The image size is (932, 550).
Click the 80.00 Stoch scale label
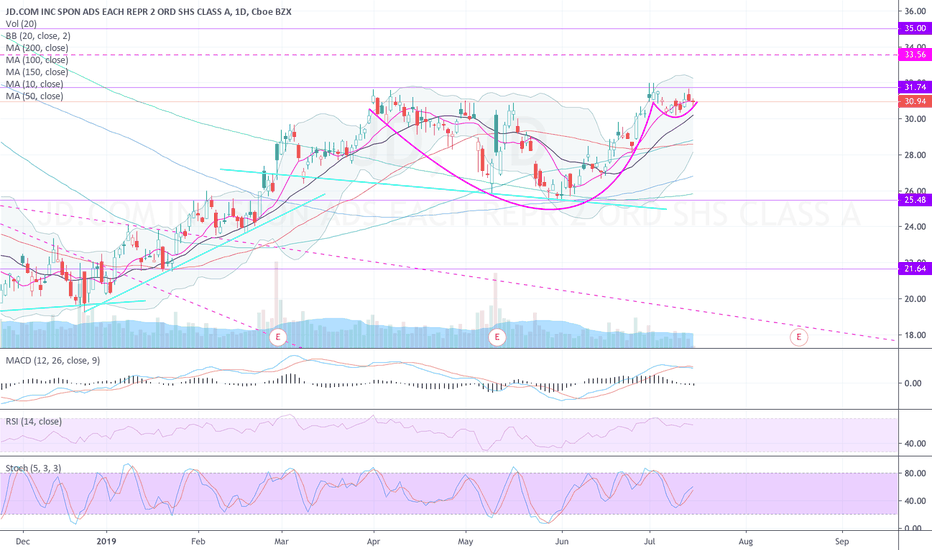(915, 473)
